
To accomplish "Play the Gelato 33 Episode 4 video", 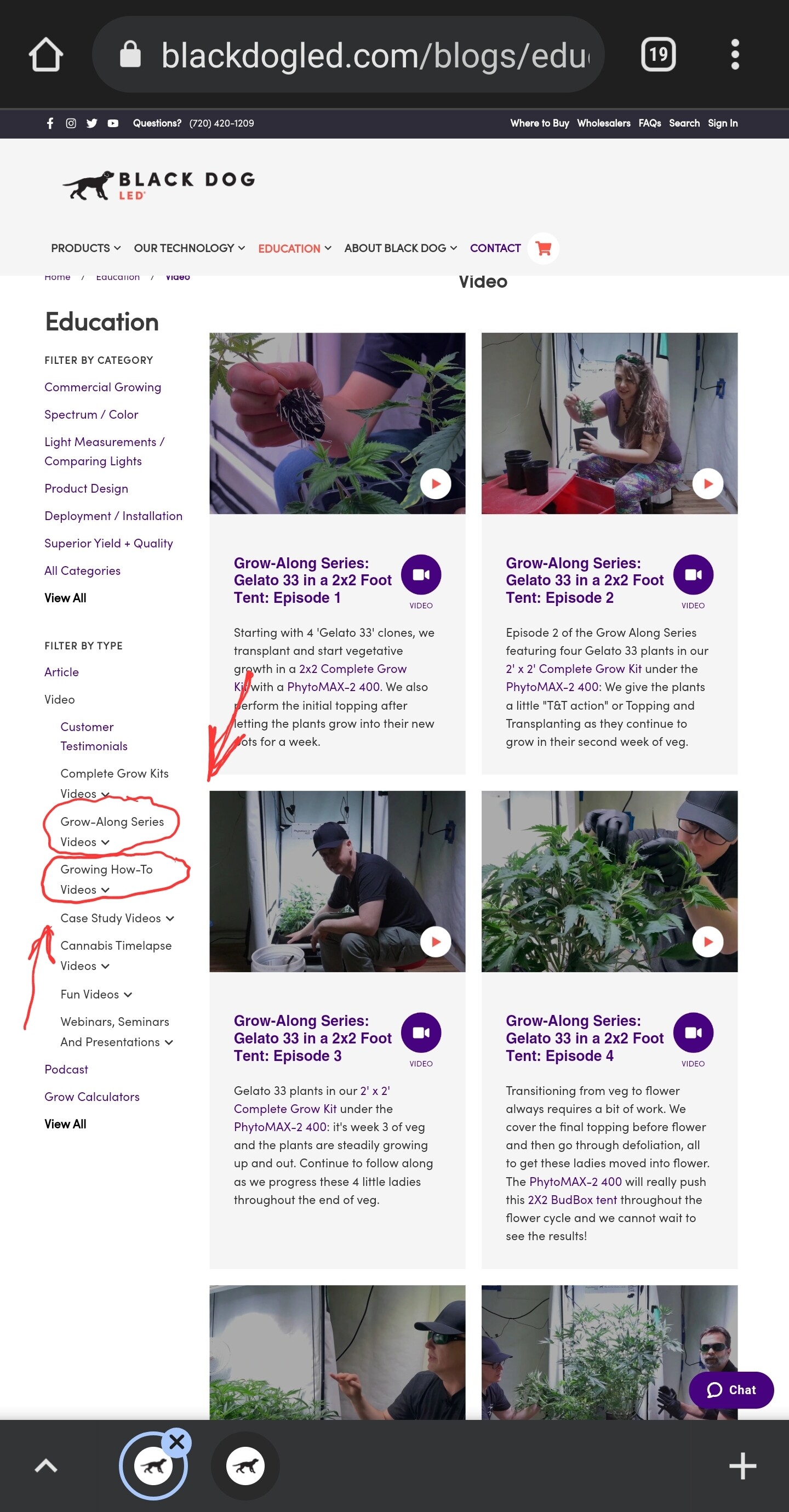I will [x=707, y=942].
